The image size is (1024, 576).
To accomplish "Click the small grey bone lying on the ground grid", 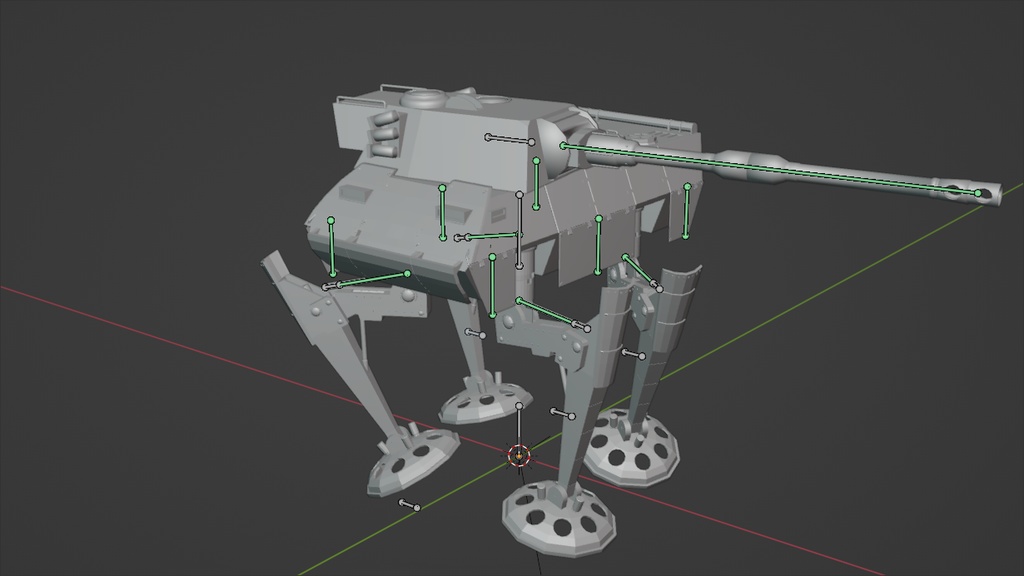I will pos(409,505).
